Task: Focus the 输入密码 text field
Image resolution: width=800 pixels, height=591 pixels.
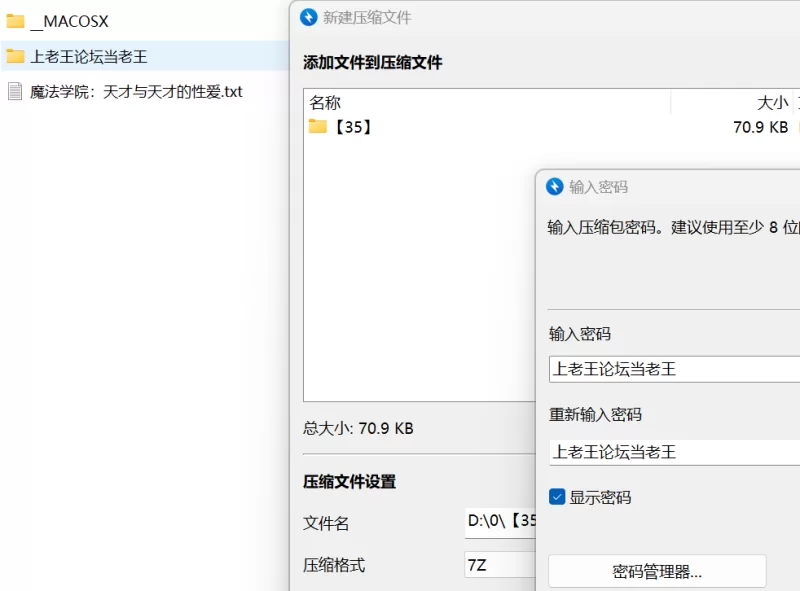Action: (x=672, y=369)
